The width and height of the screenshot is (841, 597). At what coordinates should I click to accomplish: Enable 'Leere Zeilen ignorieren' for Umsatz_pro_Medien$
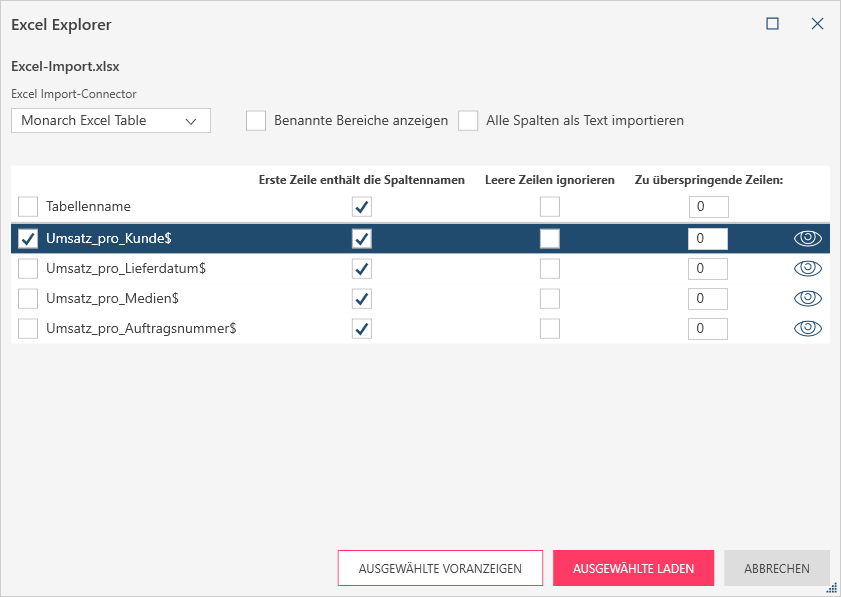pyautogui.click(x=550, y=299)
